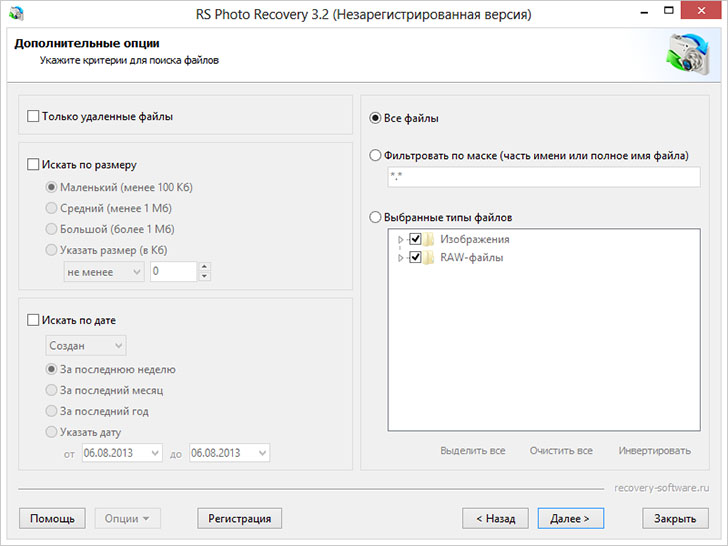
Task: Open the Создан date type dropdown
Action: (x=85, y=345)
